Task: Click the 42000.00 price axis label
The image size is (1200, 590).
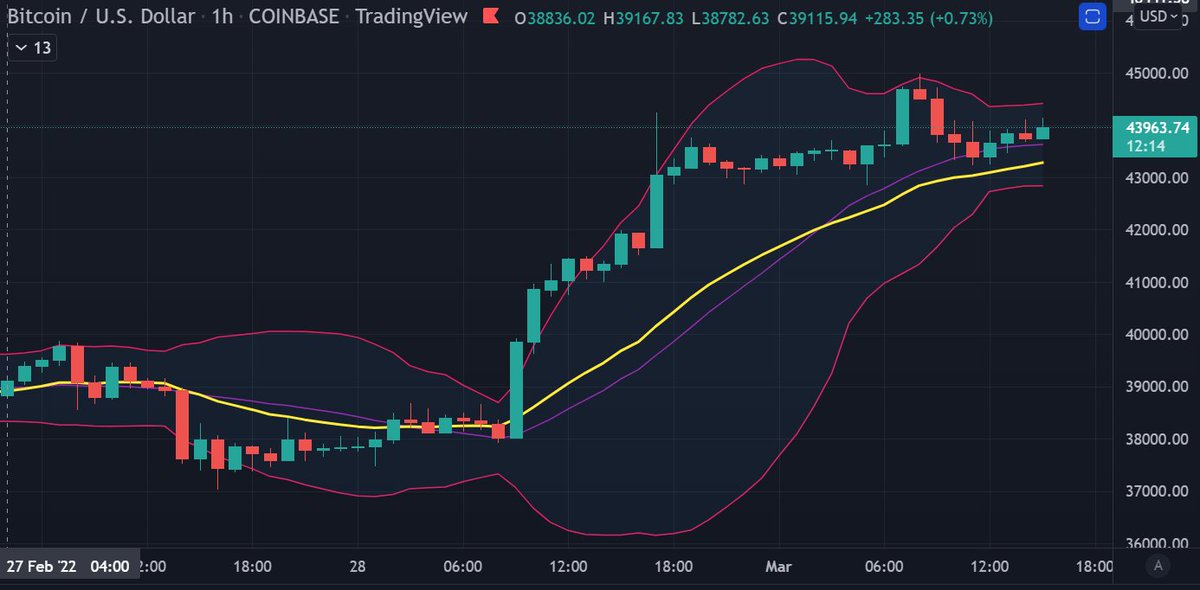Action: coord(1156,231)
